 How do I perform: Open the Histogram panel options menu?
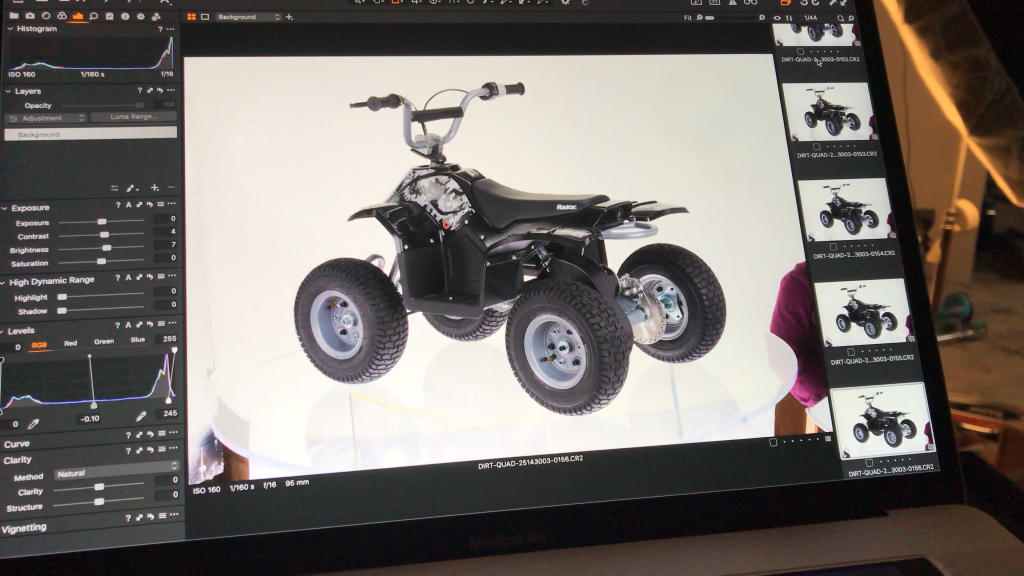pyautogui.click(x=171, y=29)
